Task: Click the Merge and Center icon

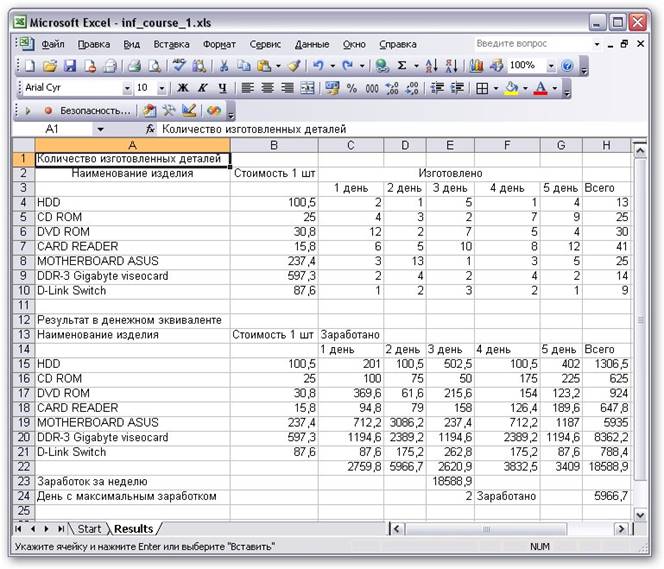Action: (x=306, y=88)
